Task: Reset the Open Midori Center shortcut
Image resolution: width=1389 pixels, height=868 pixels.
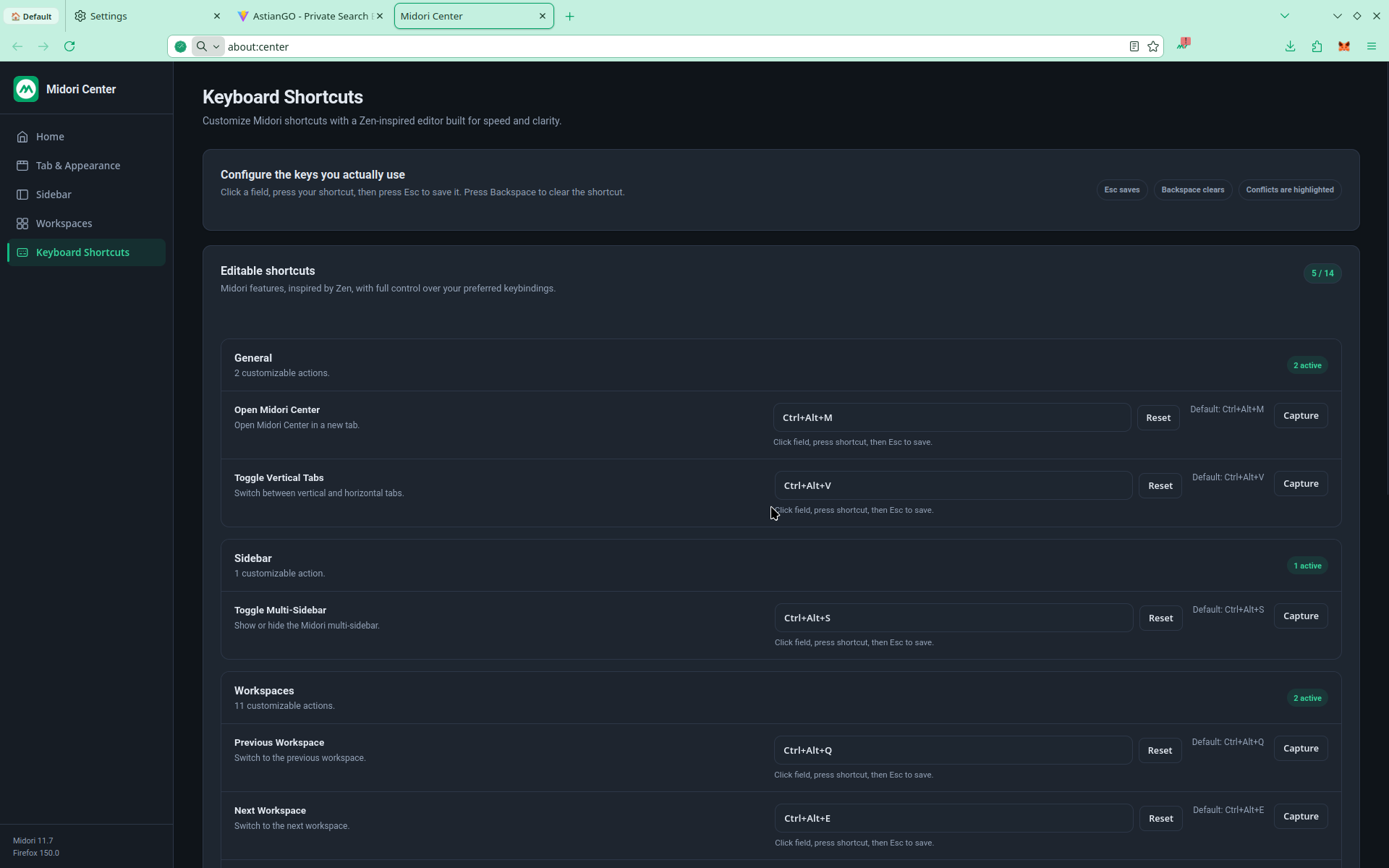Action: [x=1158, y=417]
